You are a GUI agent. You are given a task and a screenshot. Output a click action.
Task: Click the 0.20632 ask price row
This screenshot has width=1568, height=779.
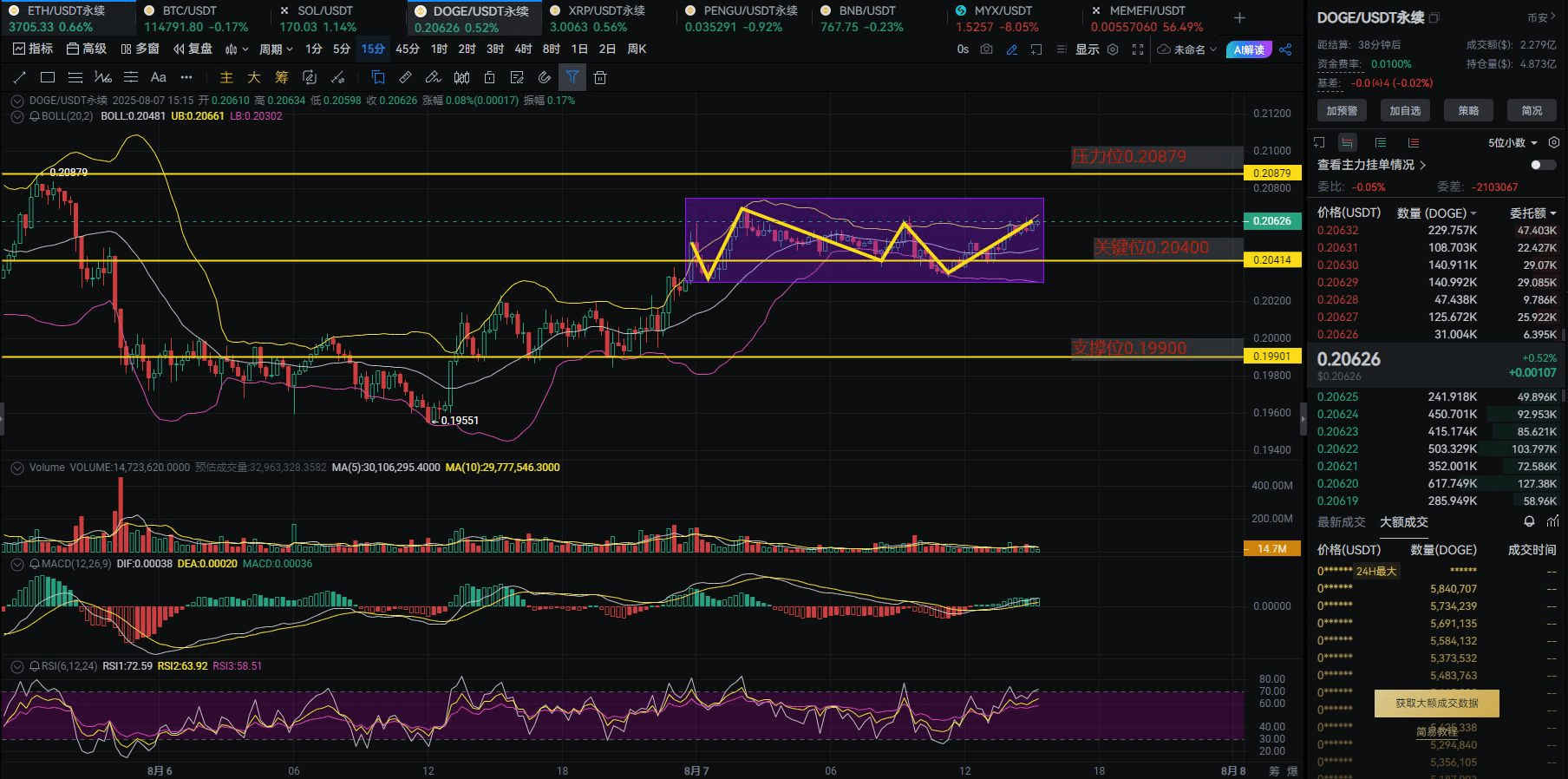[x=1437, y=231]
